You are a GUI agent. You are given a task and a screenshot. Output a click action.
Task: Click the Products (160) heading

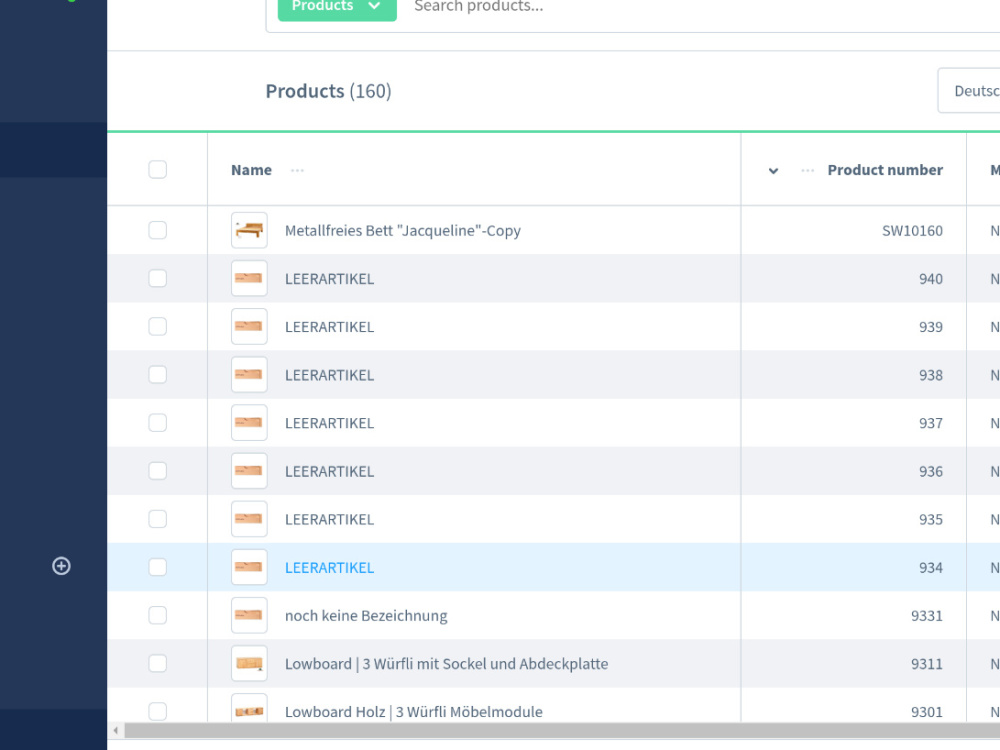328,91
